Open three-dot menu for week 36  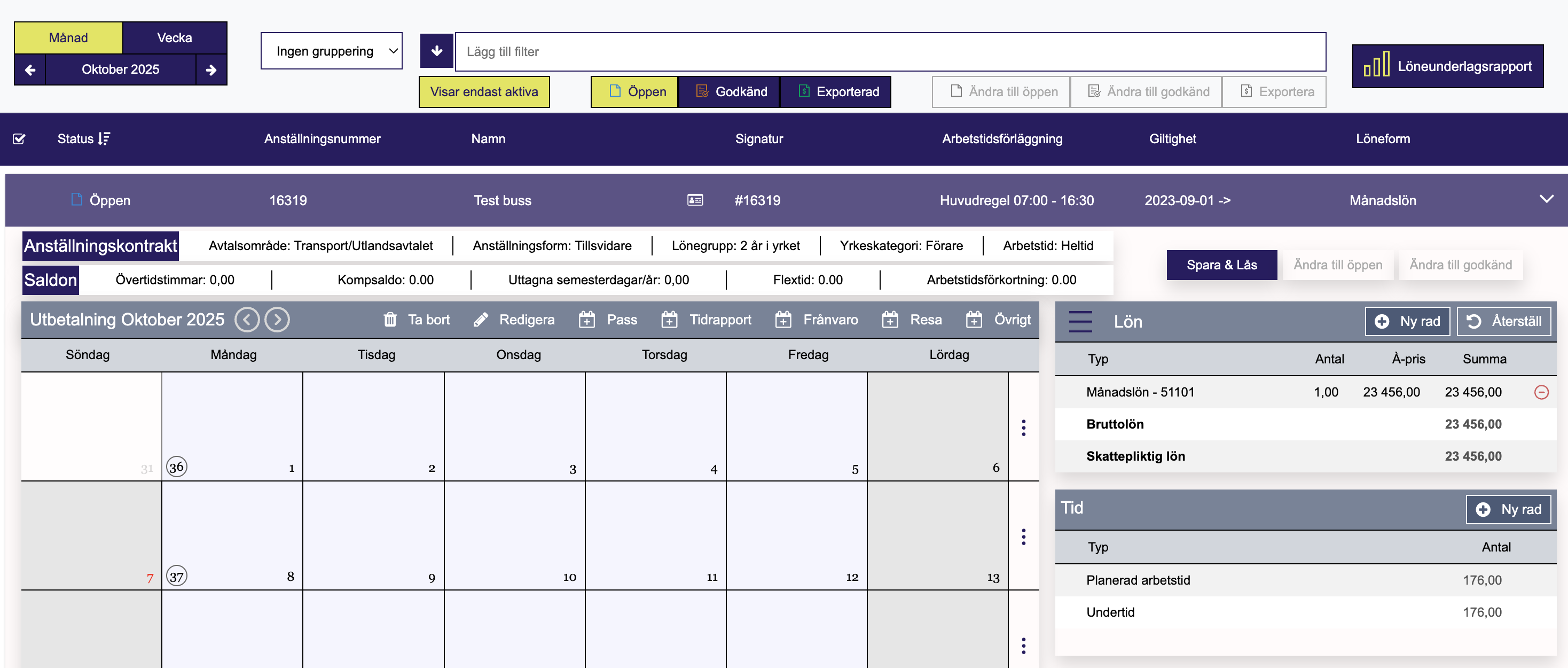click(1023, 428)
